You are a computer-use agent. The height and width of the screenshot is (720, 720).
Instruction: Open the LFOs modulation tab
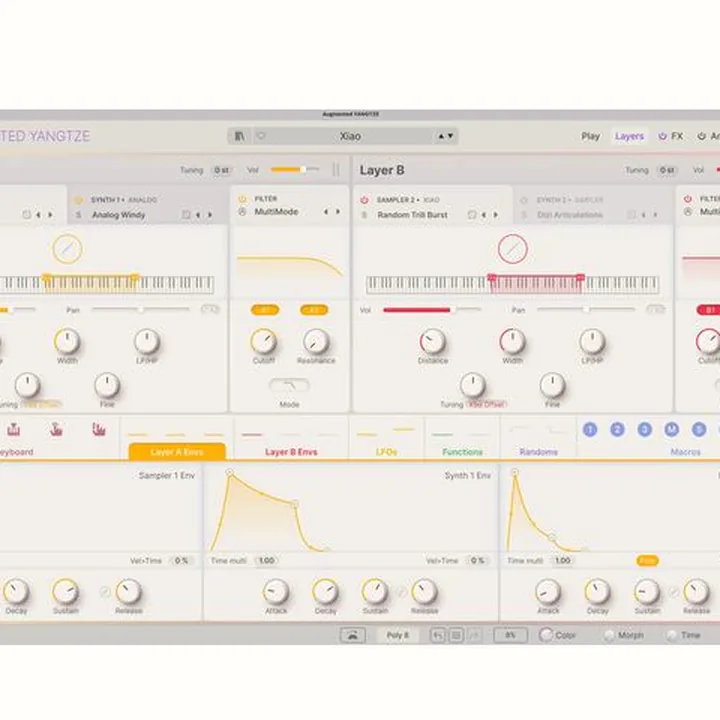(x=386, y=452)
